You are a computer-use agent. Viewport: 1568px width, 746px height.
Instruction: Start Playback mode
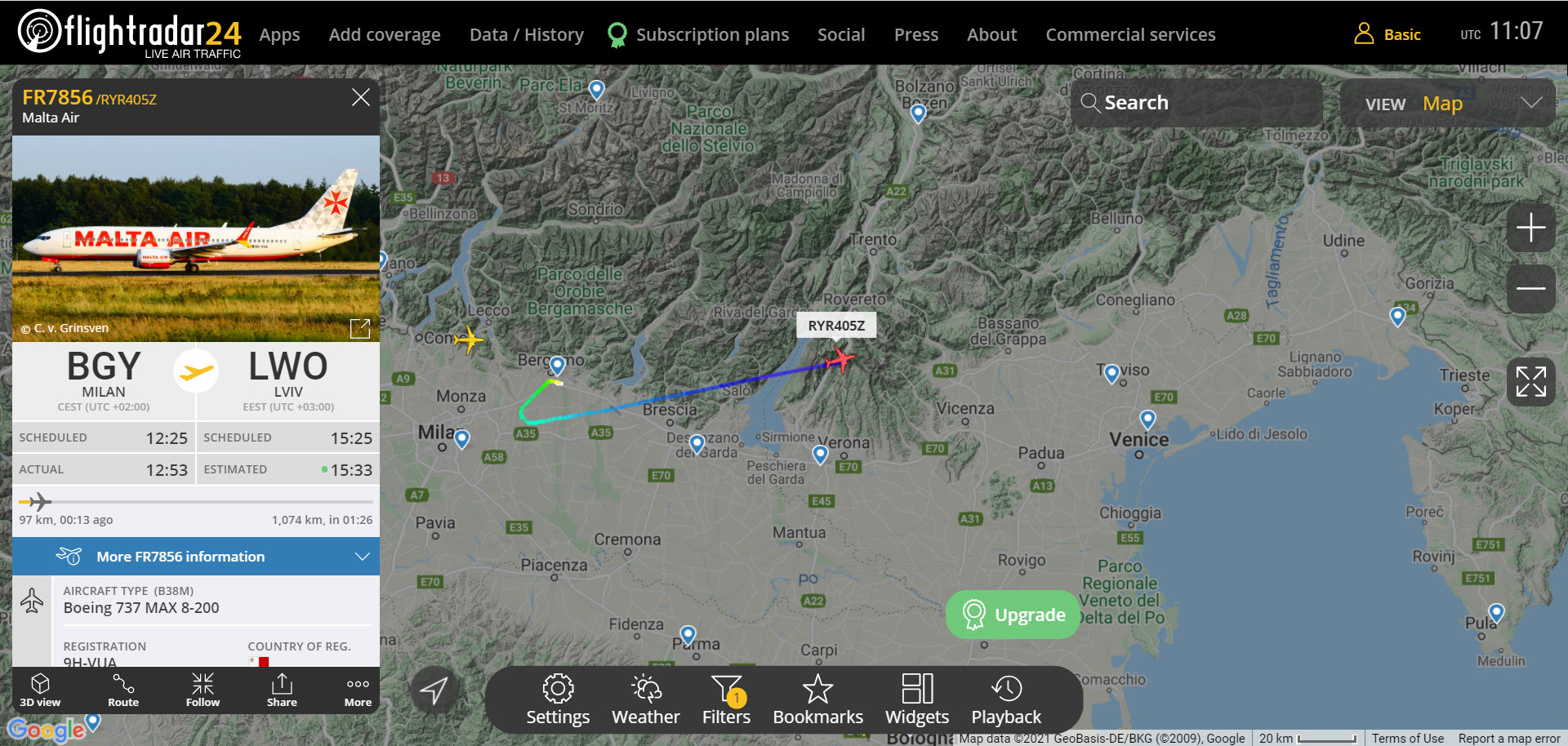[x=1006, y=699]
